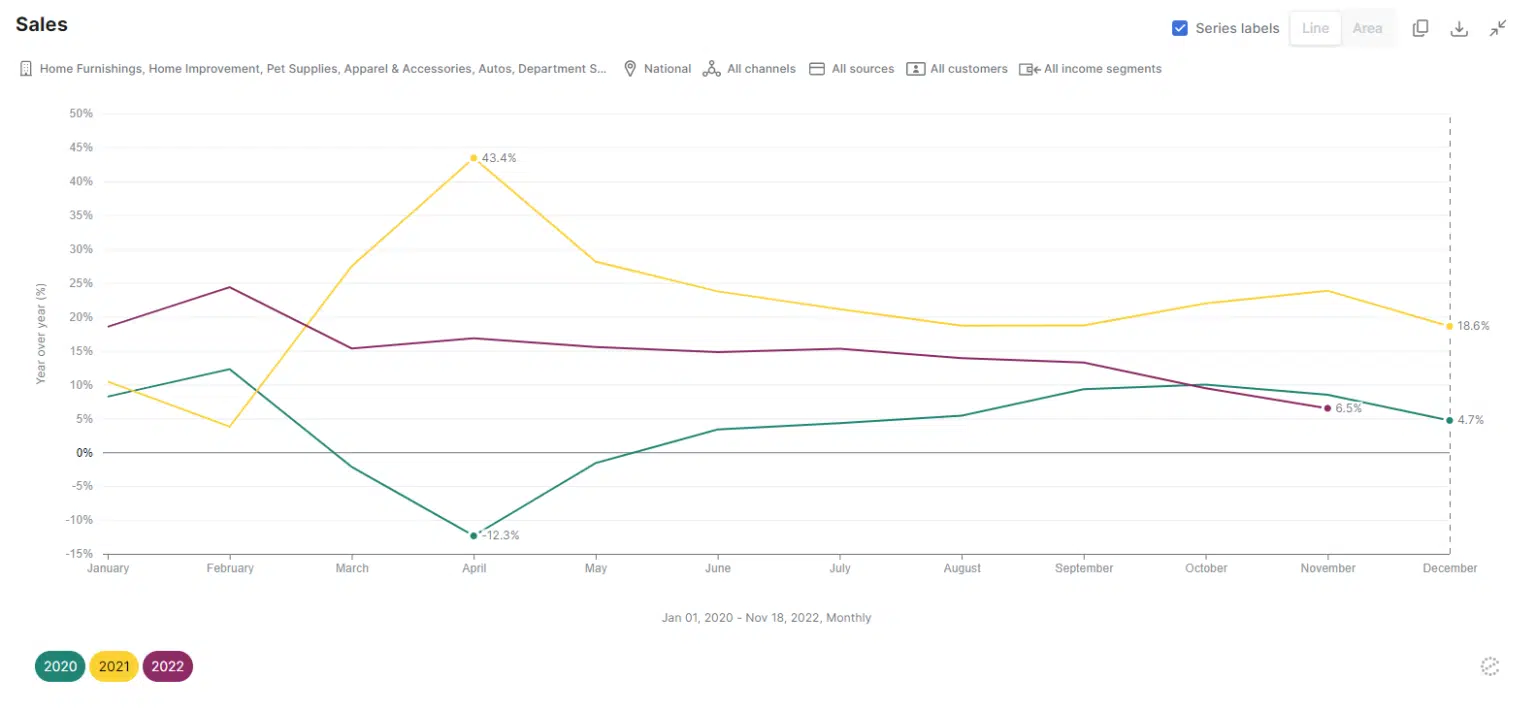The image size is (1536, 711).
Task: Uncheck the Series labels checkbox
Action: [x=1180, y=28]
